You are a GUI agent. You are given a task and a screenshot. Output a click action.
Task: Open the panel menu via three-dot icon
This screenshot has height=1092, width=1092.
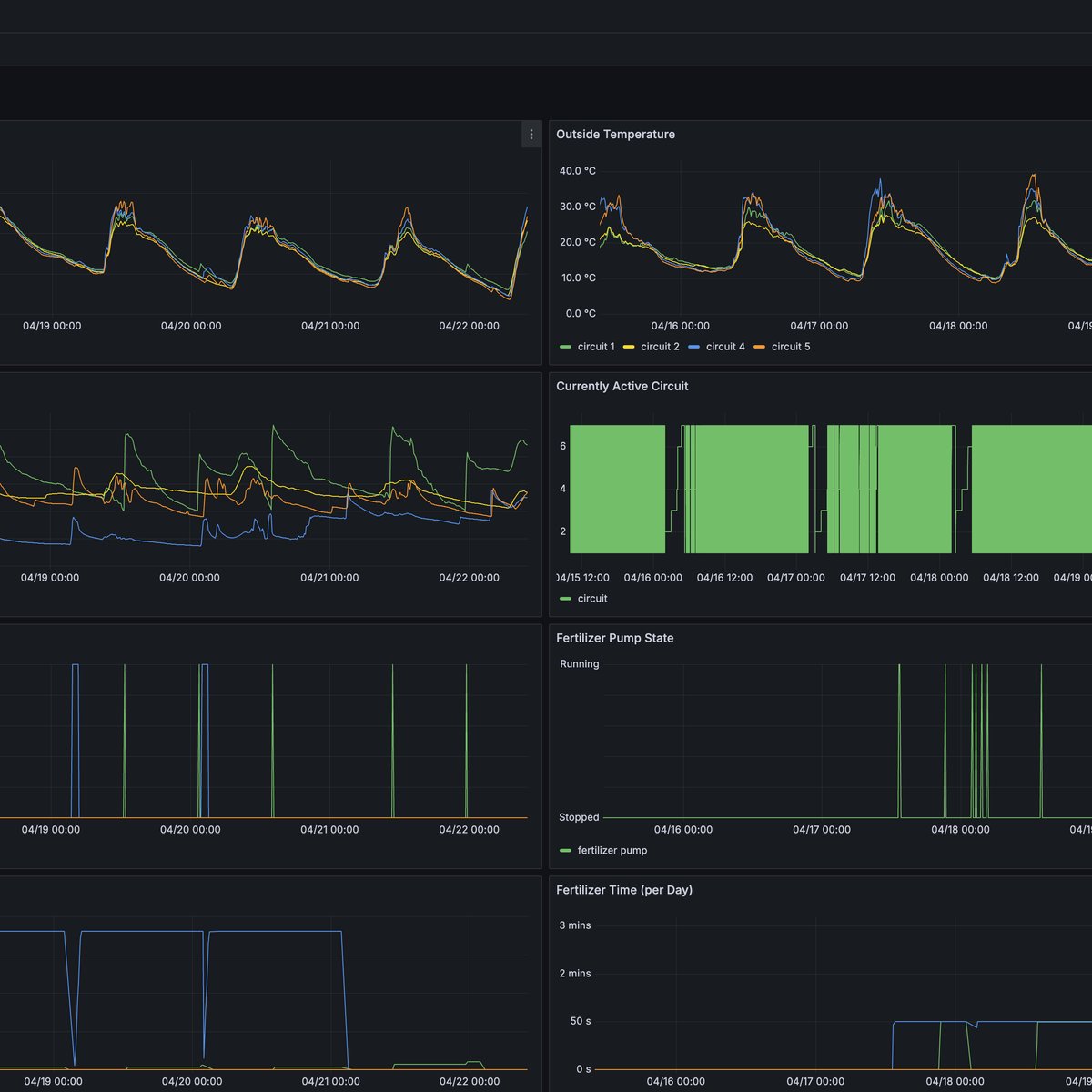point(531,135)
